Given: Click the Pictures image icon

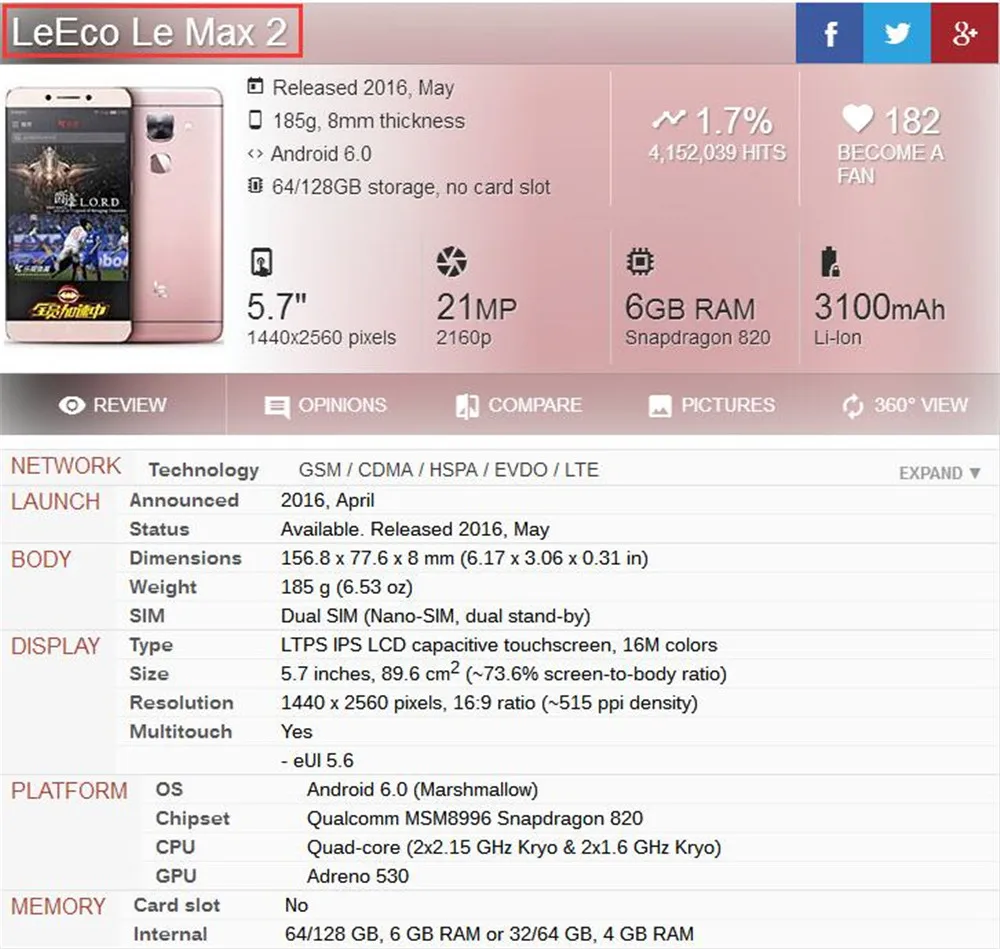Looking at the screenshot, I should point(660,406).
